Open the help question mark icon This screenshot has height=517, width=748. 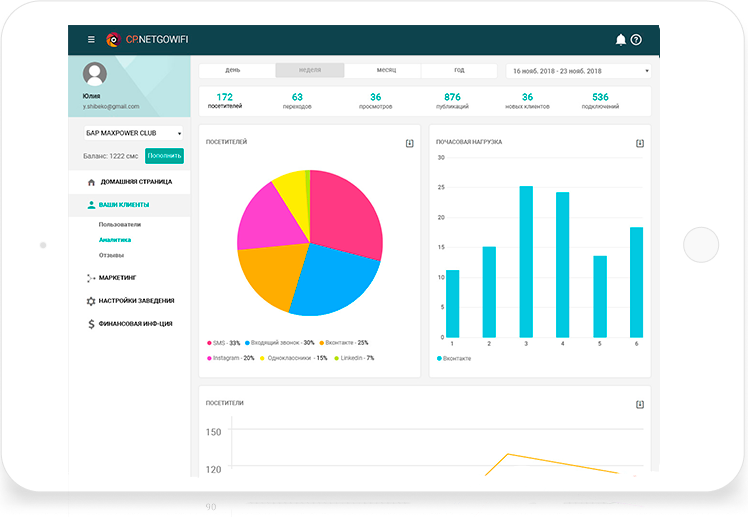point(636,40)
